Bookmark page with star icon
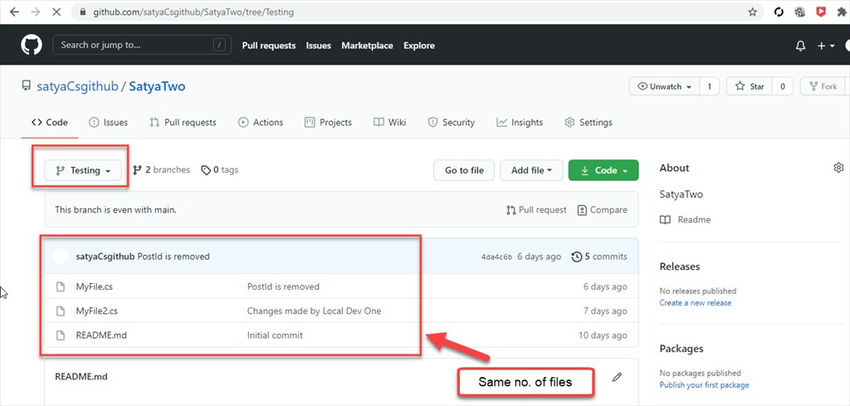The height and width of the screenshot is (406, 850). 752,12
